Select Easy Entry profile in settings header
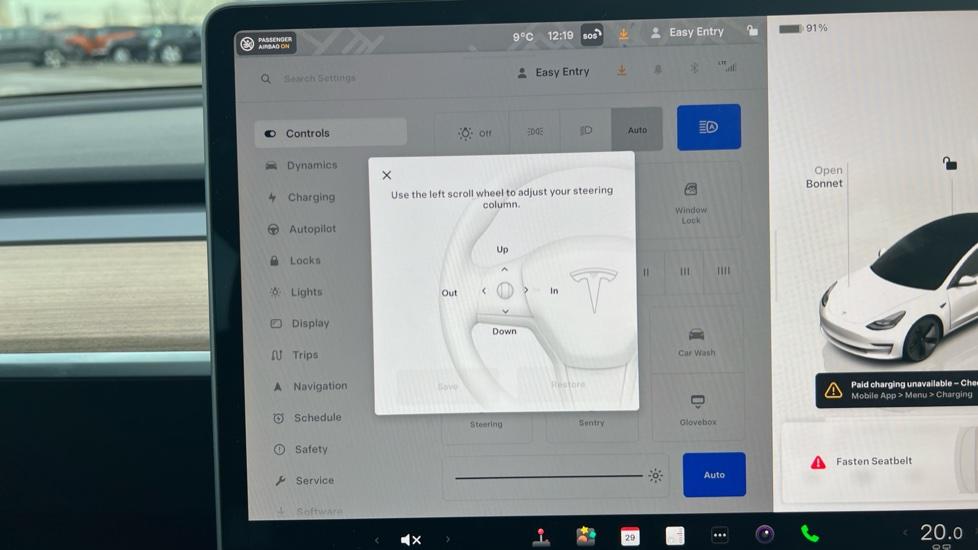Viewport: 978px width, 550px height. (554, 72)
